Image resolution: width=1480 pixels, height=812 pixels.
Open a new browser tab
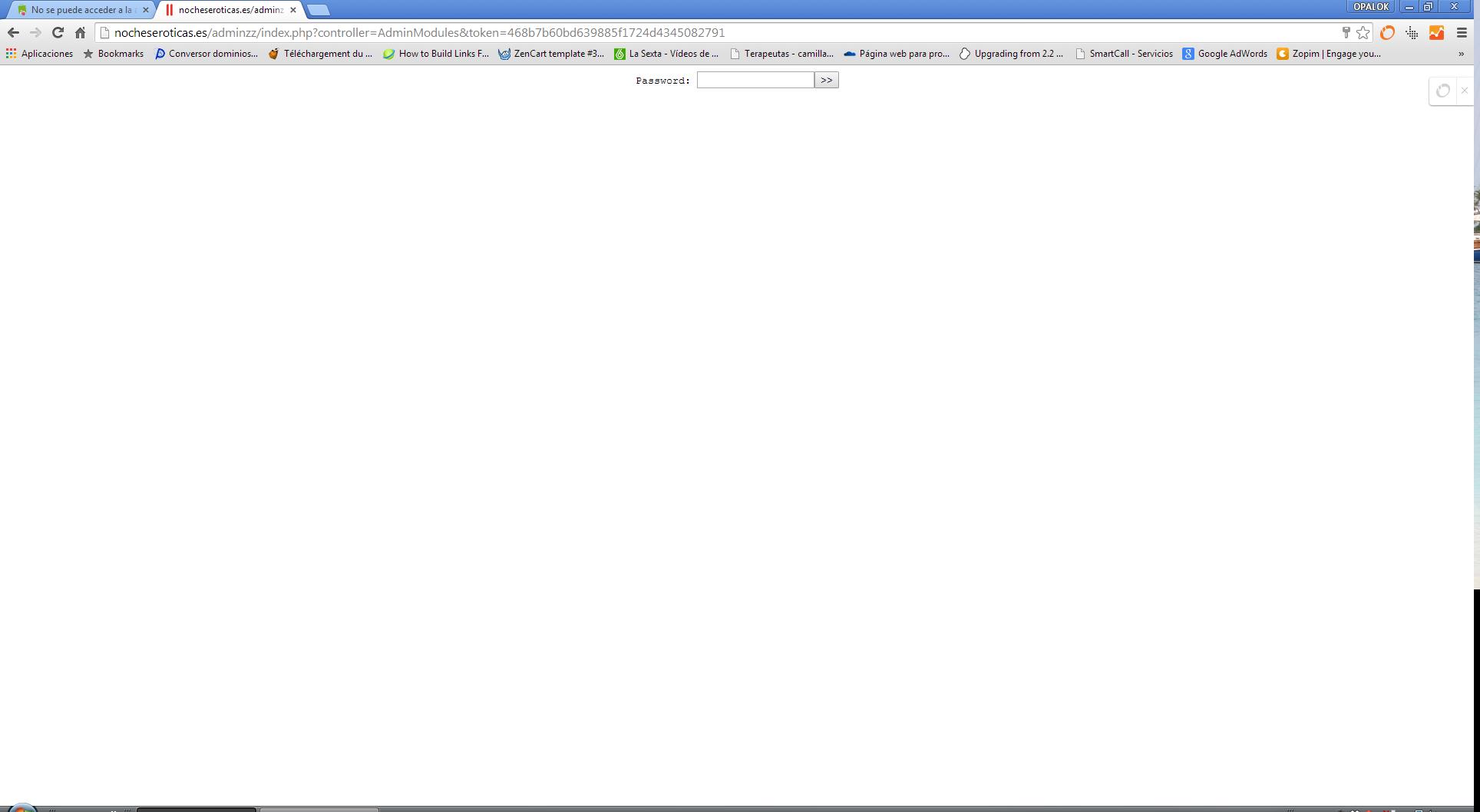(319, 10)
